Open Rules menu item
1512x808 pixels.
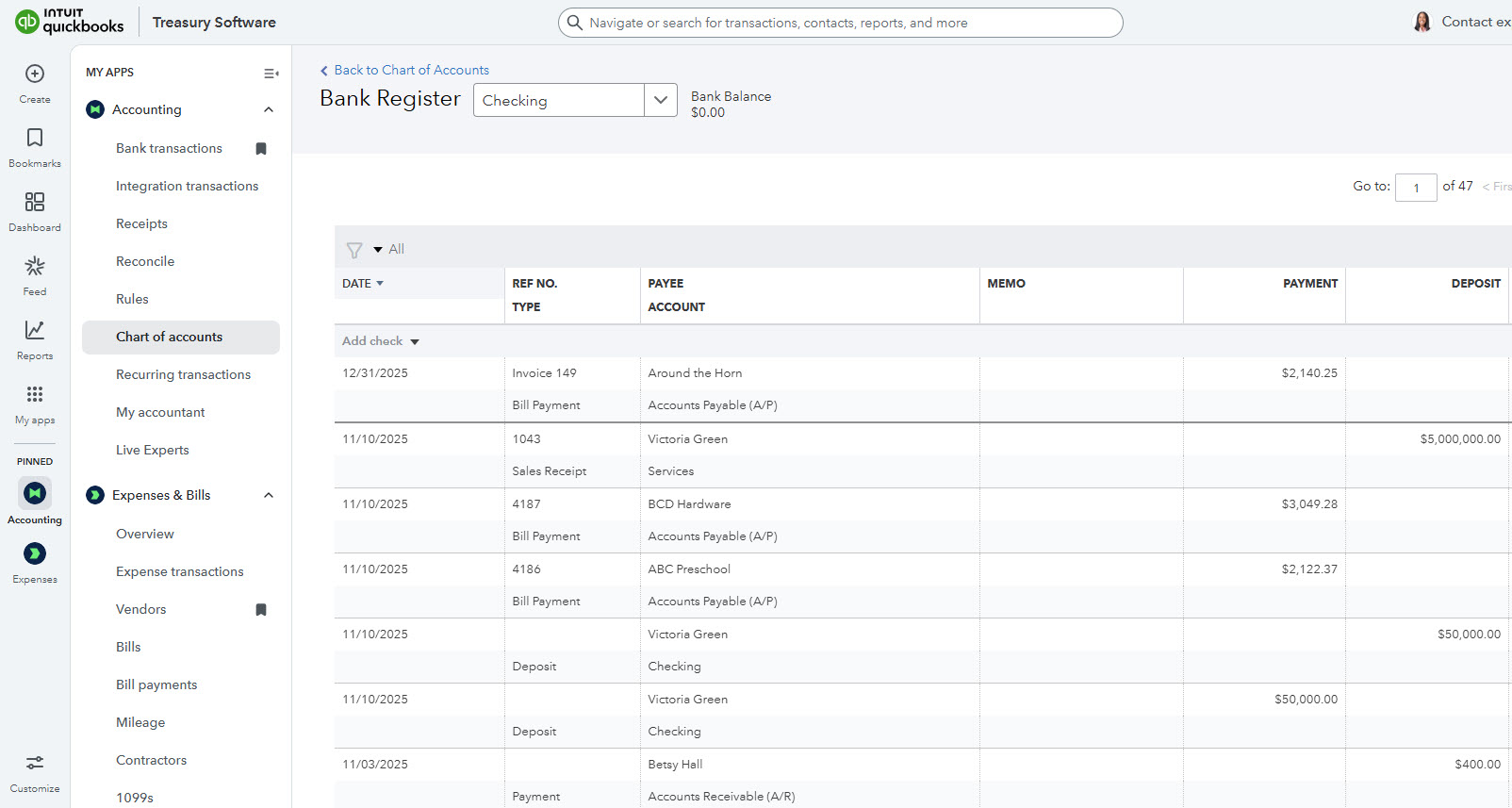132,299
